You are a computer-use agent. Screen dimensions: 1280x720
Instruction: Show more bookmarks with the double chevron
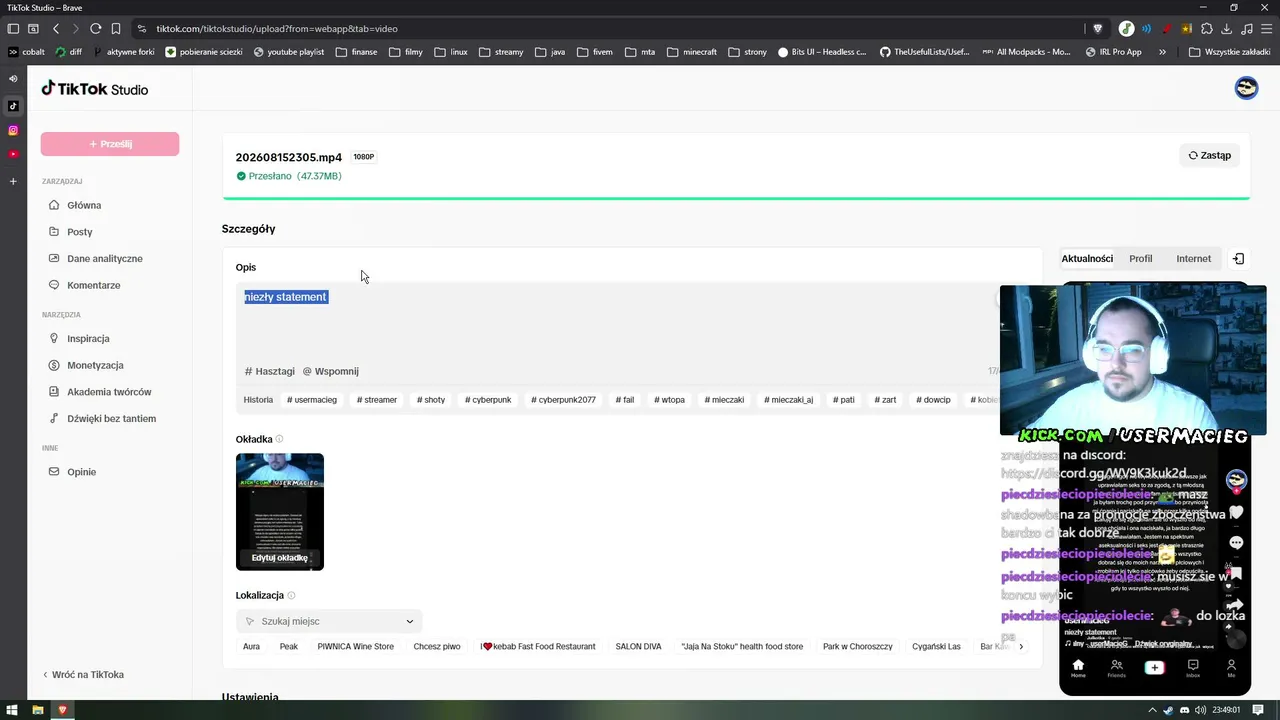[x=1162, y=52]
